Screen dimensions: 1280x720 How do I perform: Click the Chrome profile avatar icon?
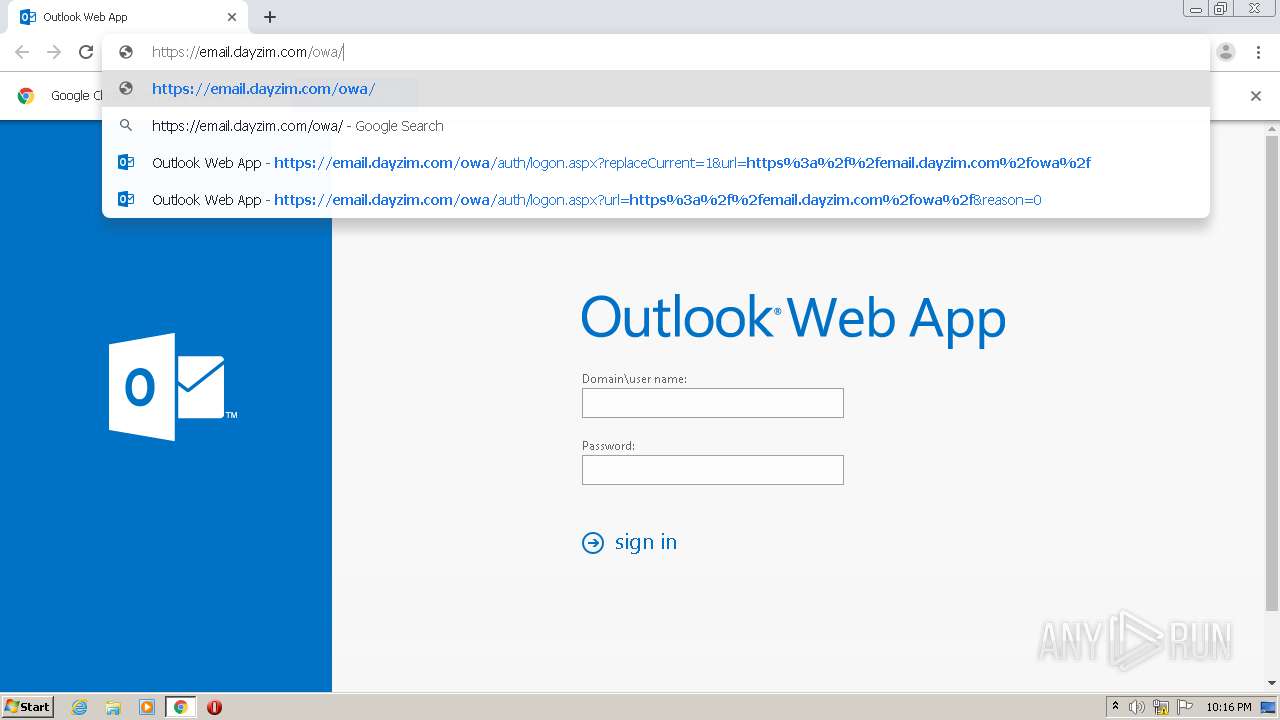pyautogui.click(x=1226, y=52)
